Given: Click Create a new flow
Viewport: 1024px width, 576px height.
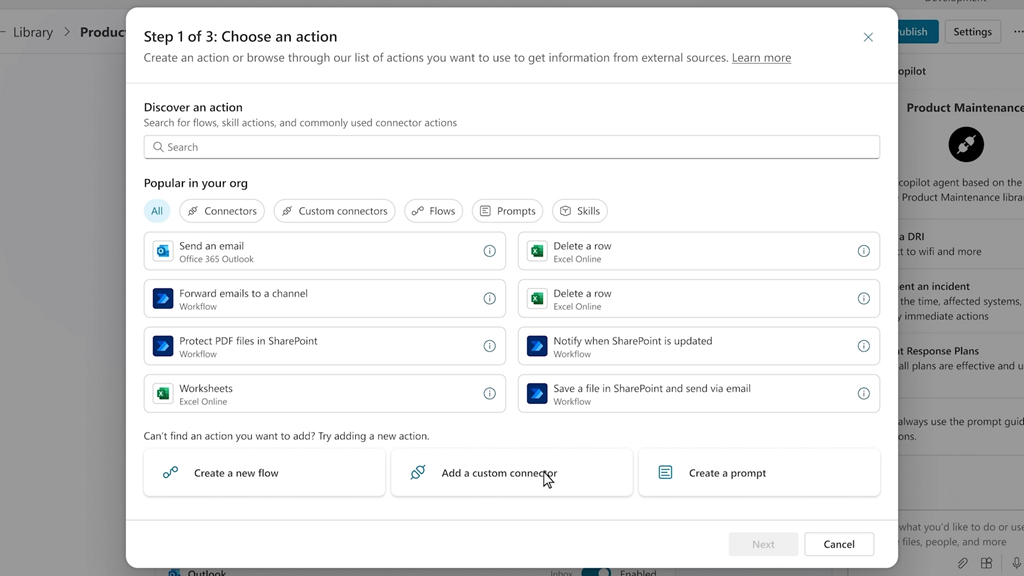Looking at the screenshot, I should click(264, 473).
